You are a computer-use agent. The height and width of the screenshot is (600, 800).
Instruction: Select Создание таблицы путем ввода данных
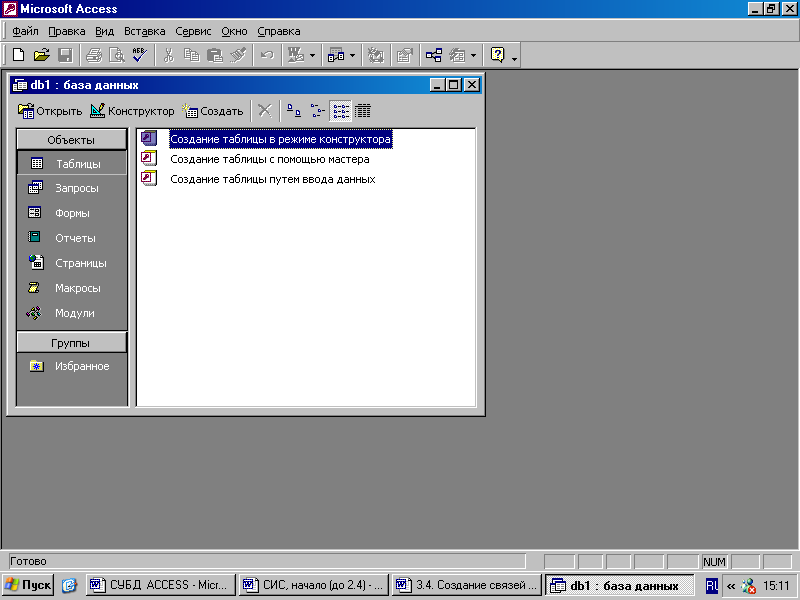273,179
